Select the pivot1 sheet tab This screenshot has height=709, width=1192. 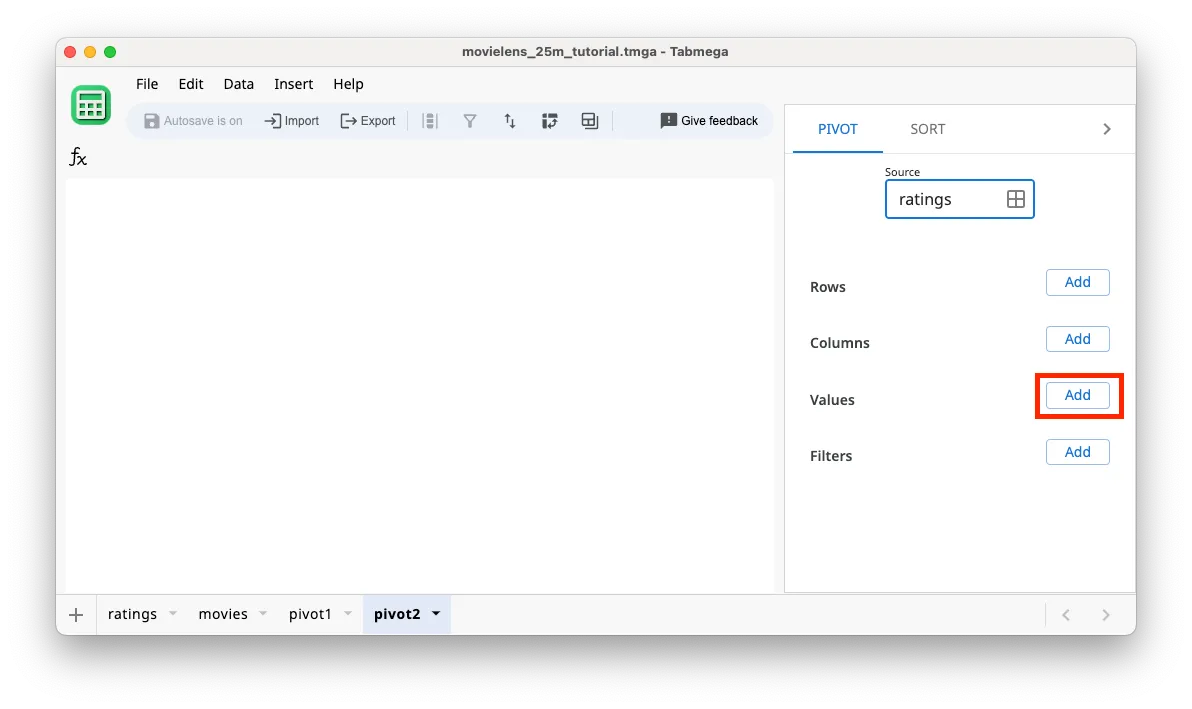click(312, 614)
